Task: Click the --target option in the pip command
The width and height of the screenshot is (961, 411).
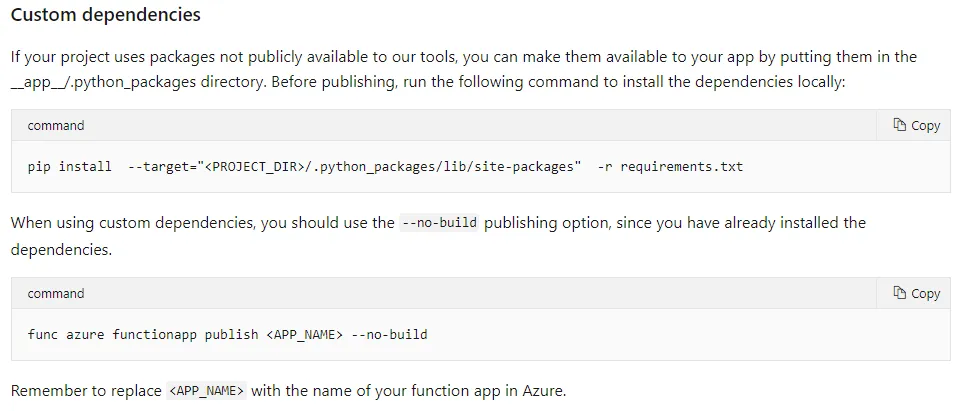Action: [x=158, y=167]
